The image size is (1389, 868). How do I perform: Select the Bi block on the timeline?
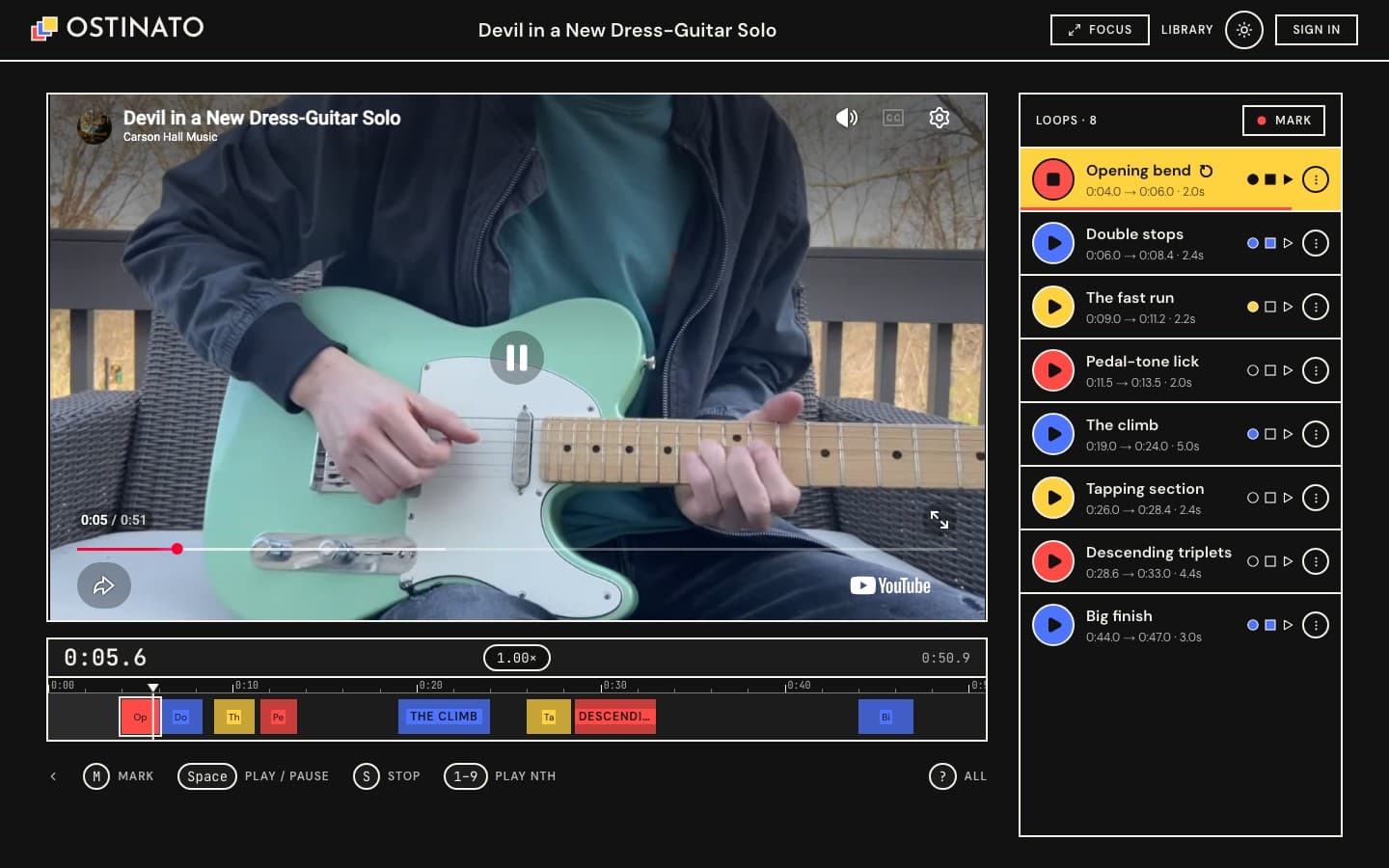pos(885,717)
